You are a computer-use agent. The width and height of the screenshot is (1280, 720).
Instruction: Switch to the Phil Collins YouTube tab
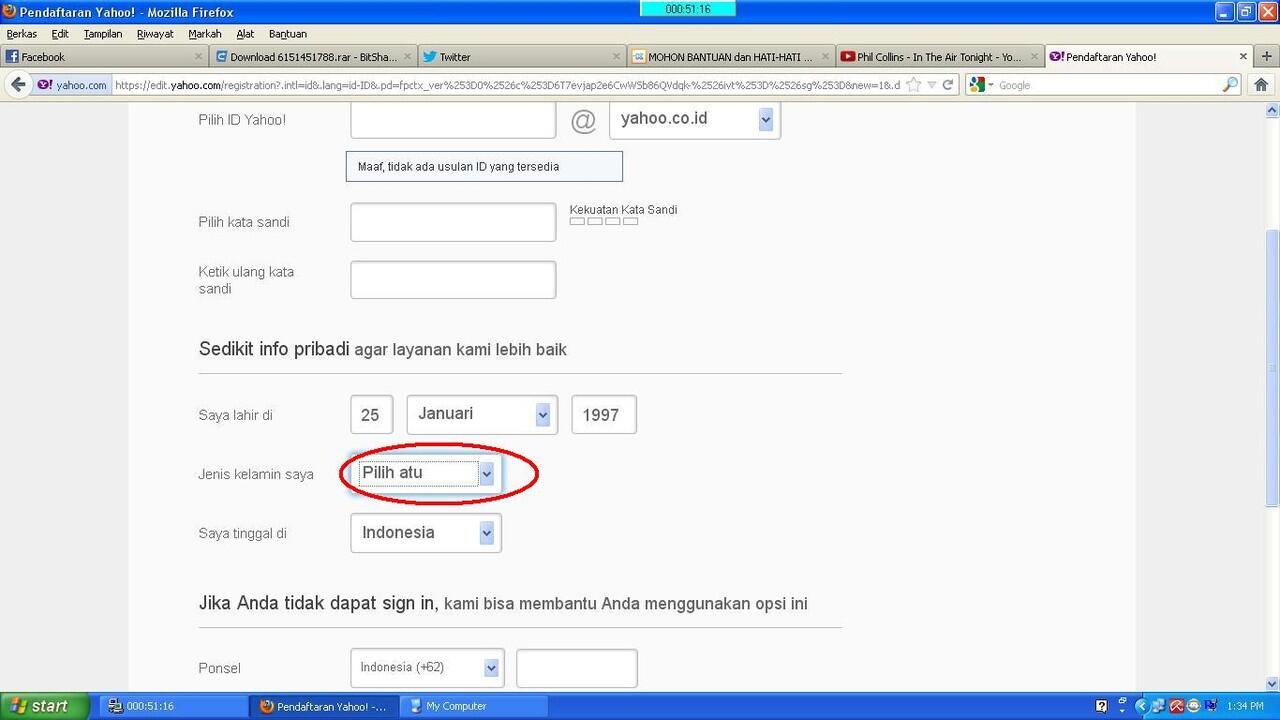coord(939,57)
